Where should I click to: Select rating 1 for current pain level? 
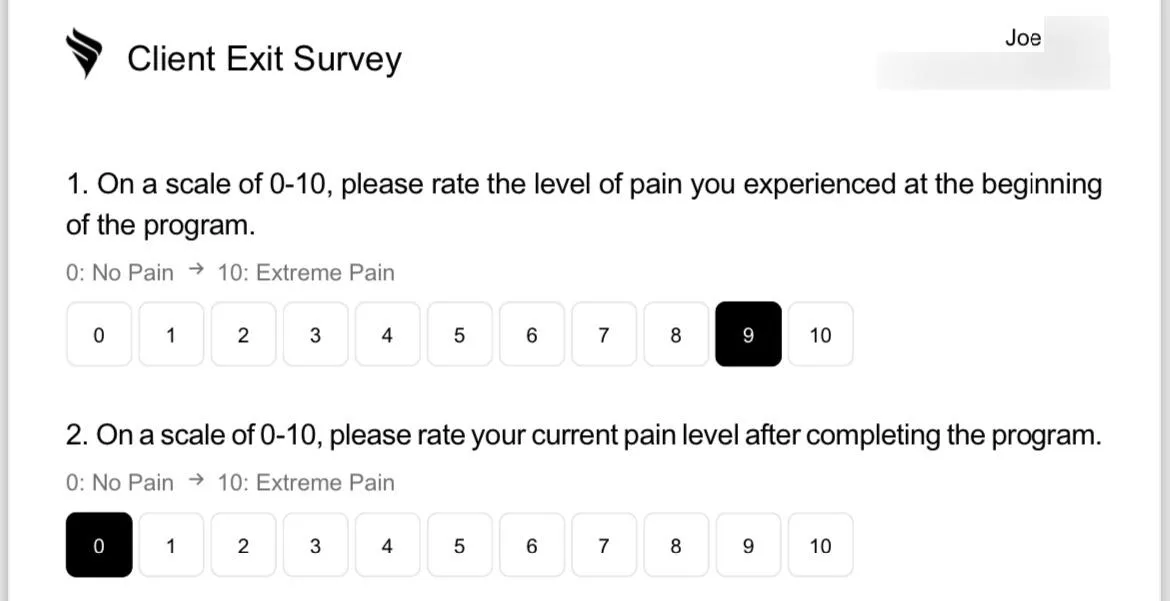coord(171,545)
